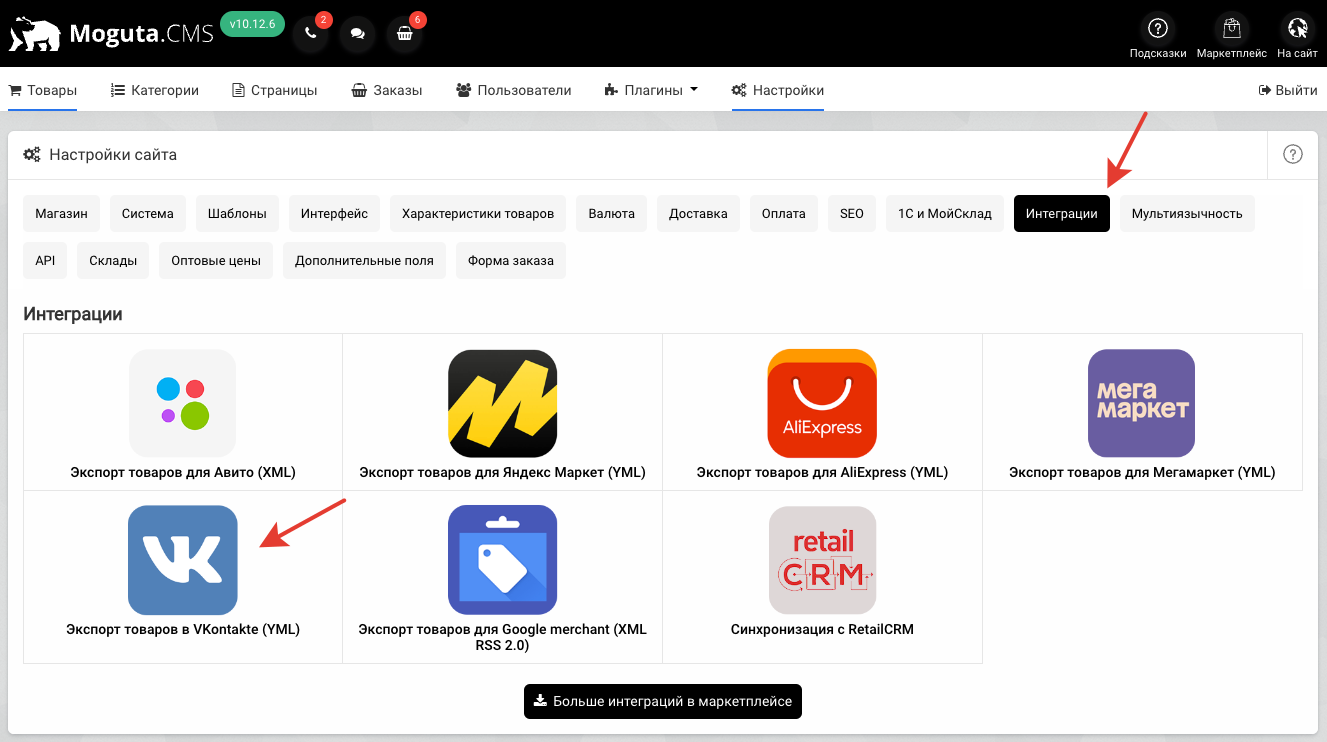This screenshot has width=1327, height=742.
Task: Click 'Экспорт товаров для AliExpress (YML)' text
Action: (x=822, y=472)
